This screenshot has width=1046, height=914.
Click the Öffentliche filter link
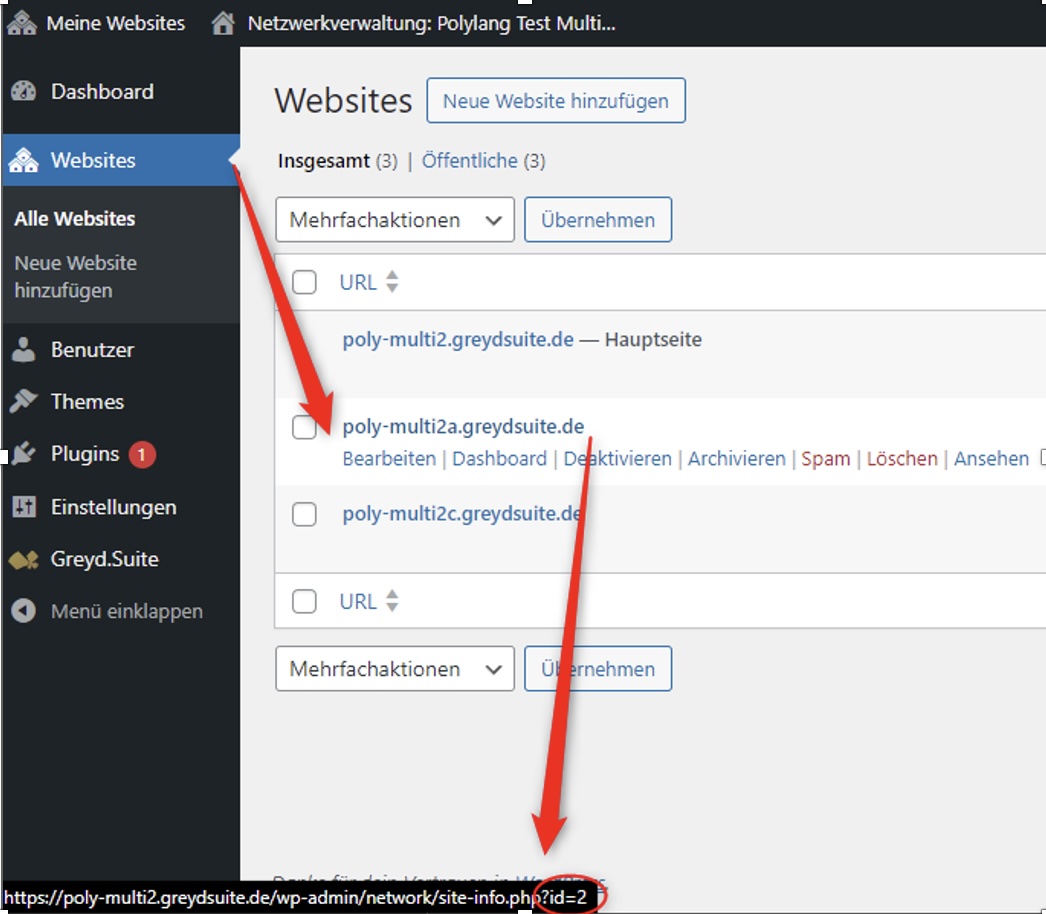tap(469, 161)
